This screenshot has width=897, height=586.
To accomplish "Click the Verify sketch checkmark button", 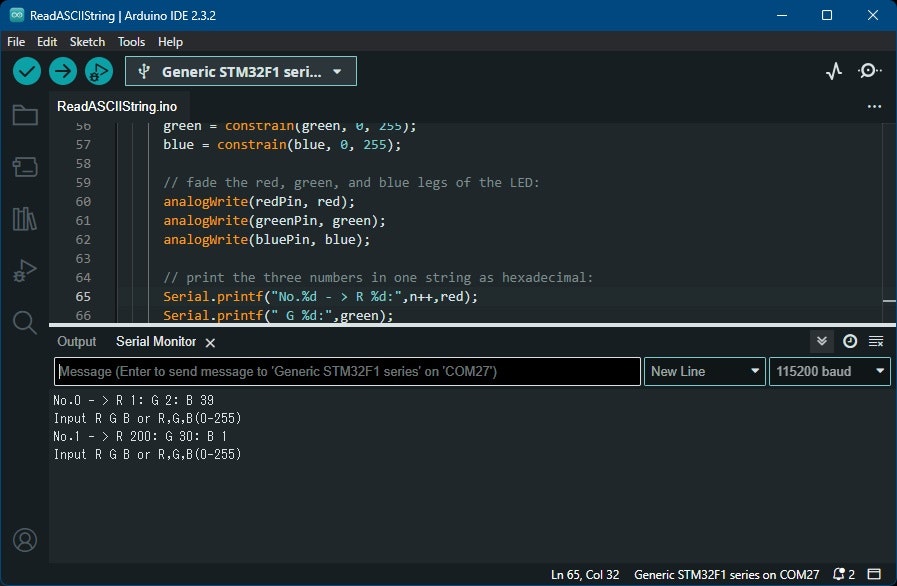I will 27,72.
